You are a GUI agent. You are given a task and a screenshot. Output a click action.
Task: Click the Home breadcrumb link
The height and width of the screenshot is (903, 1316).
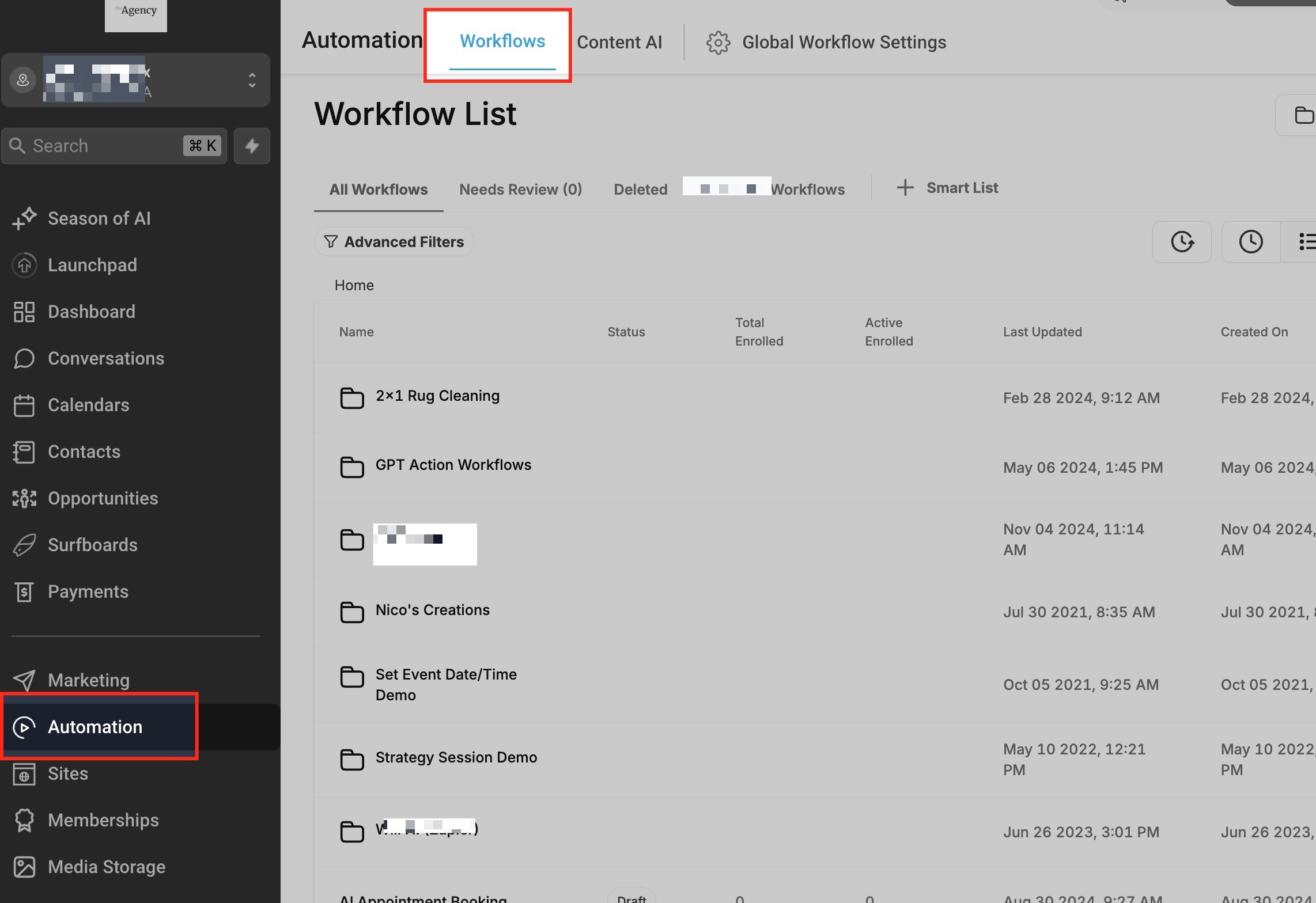coord(354,285)
